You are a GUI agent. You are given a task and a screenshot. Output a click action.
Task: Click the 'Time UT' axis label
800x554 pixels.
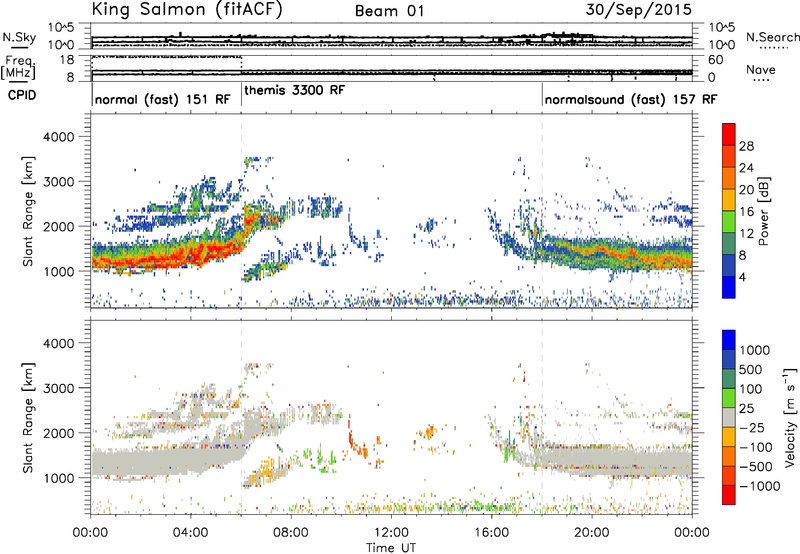coord(391,548)
